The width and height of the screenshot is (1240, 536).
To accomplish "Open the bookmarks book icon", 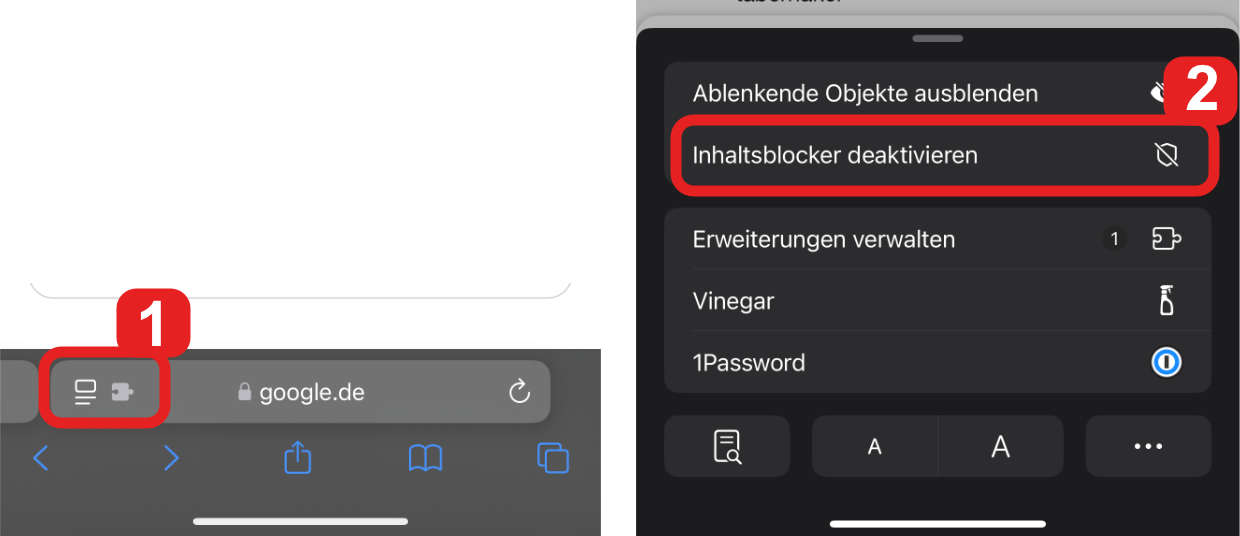I will (425, 458).
